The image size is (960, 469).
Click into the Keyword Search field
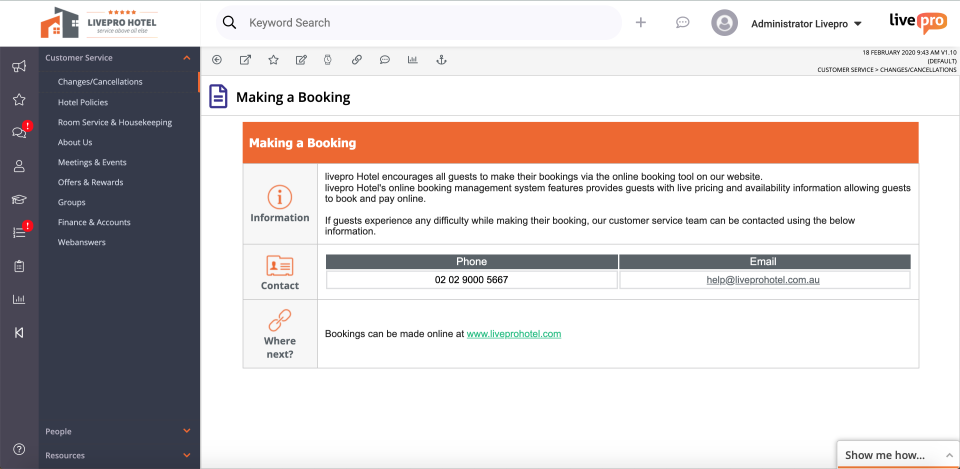tap(419, 23)
